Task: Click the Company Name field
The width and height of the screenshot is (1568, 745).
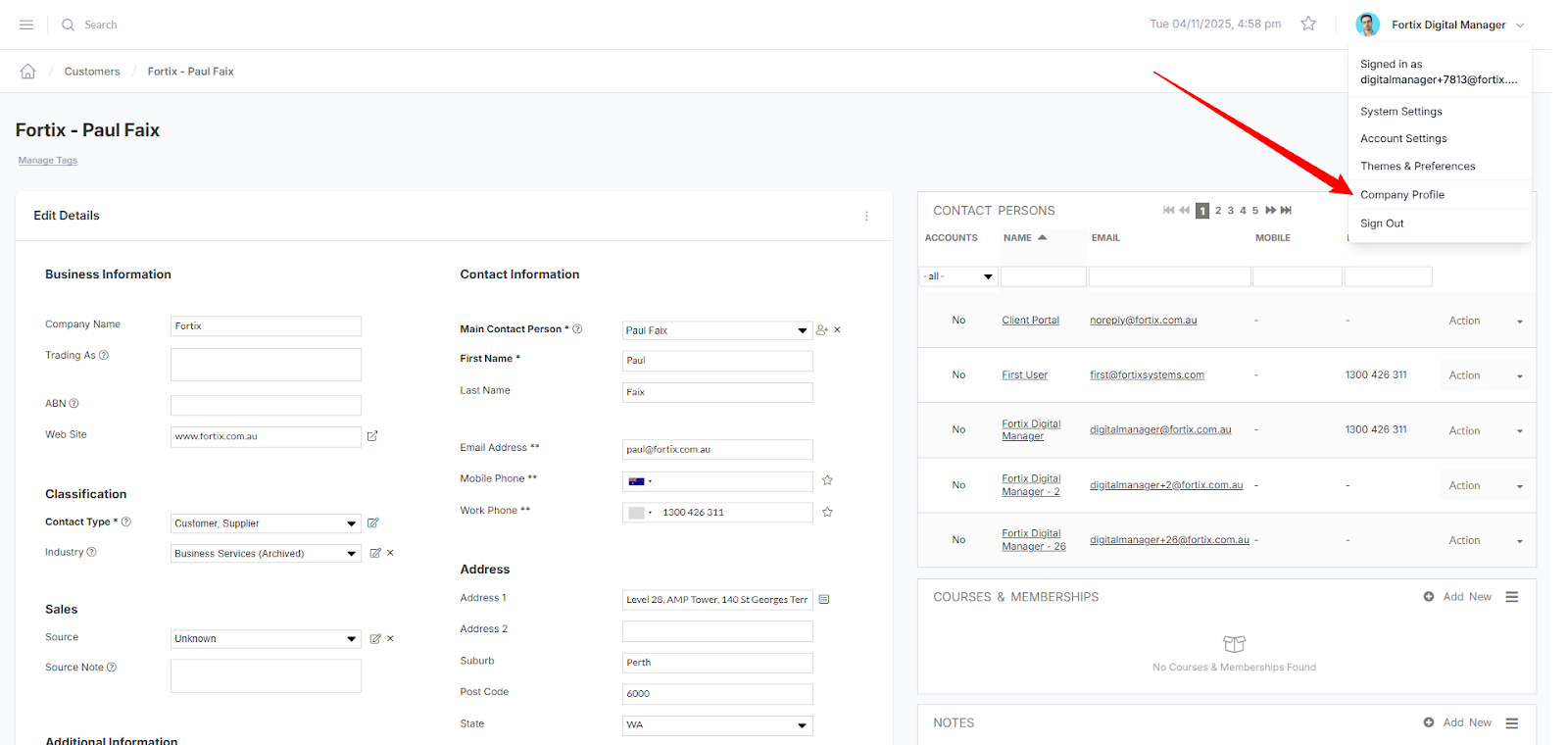Action: (x=266, y=326)
